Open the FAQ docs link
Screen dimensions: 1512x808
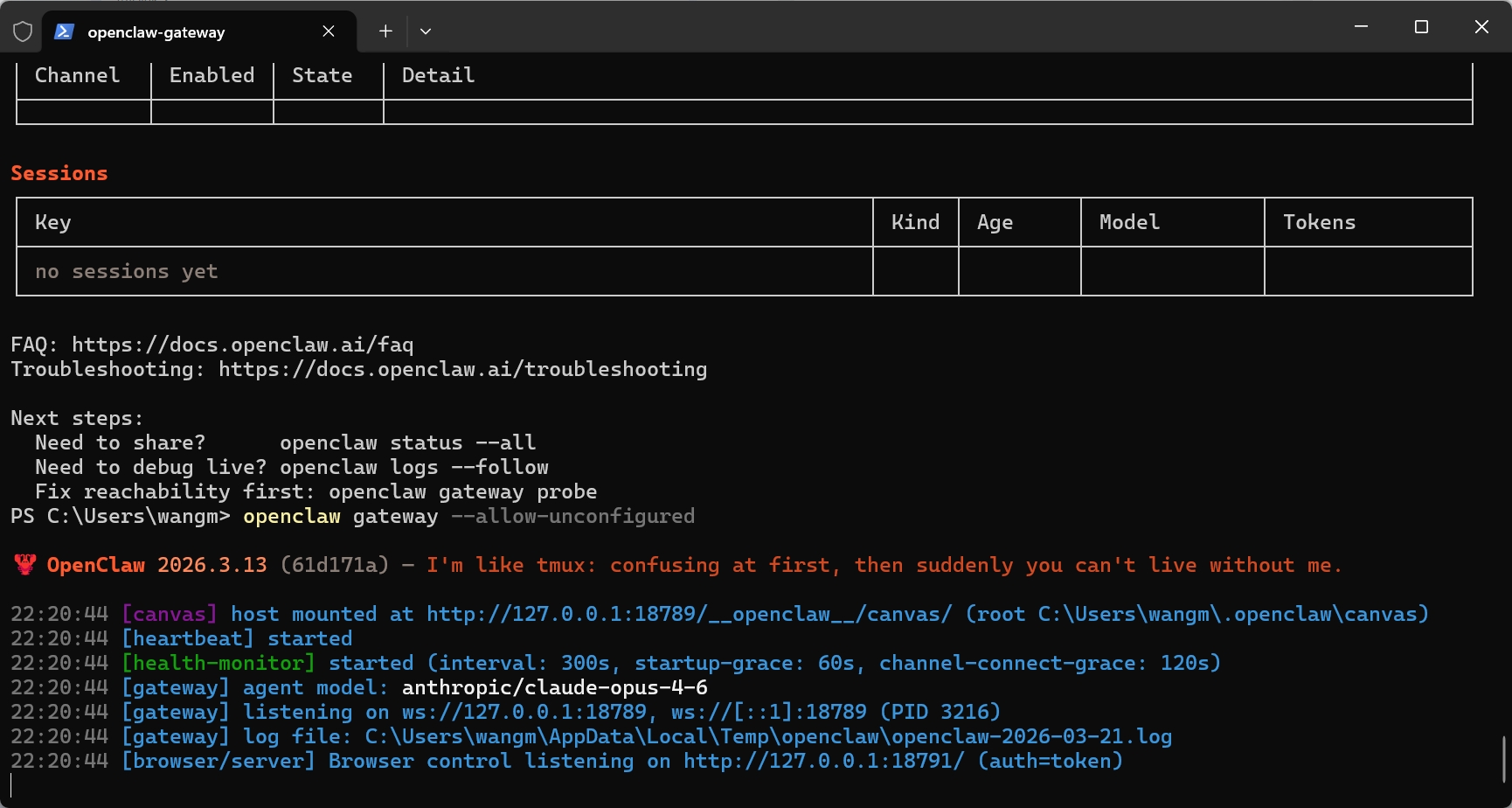(x=242, y=345)
